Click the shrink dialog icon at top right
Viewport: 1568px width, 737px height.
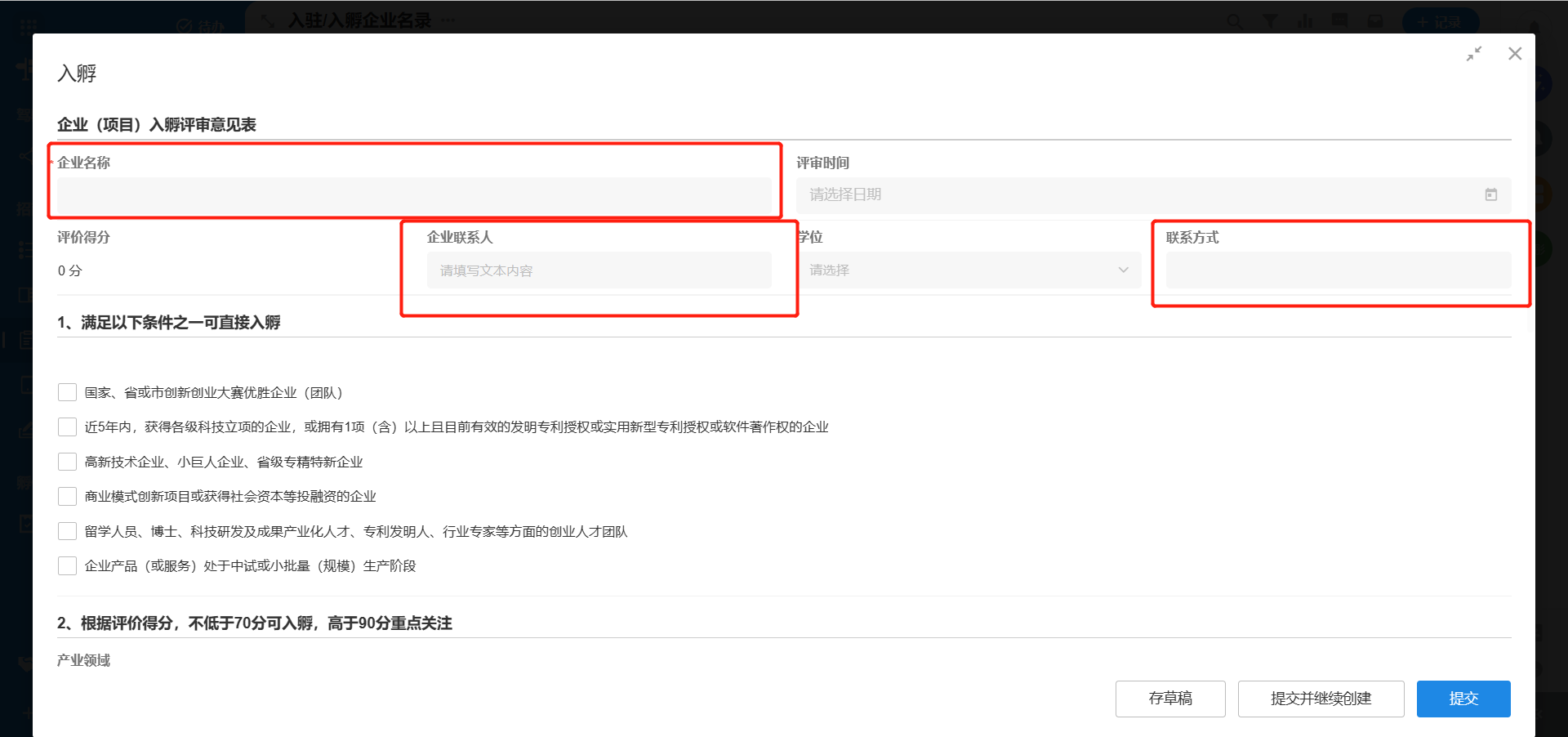pos(1473,54)
